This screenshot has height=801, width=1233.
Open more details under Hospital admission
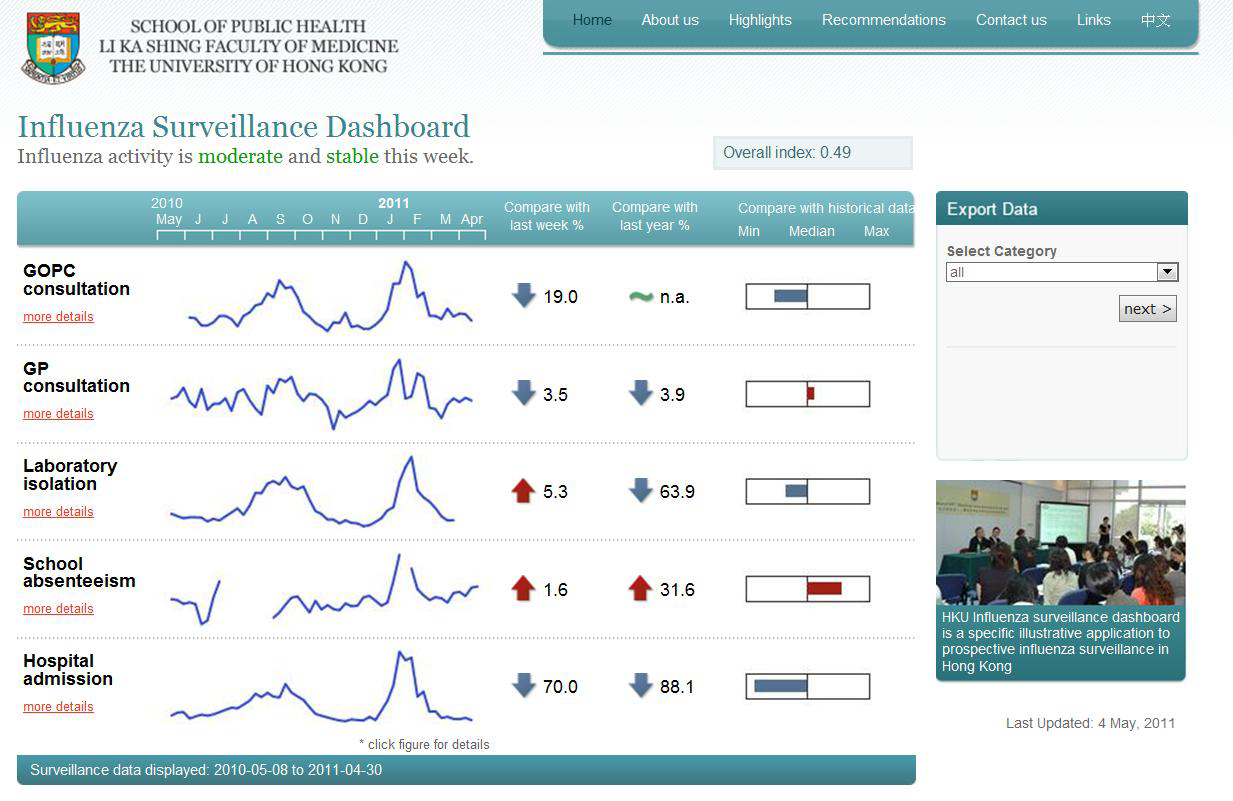point(58,707)
